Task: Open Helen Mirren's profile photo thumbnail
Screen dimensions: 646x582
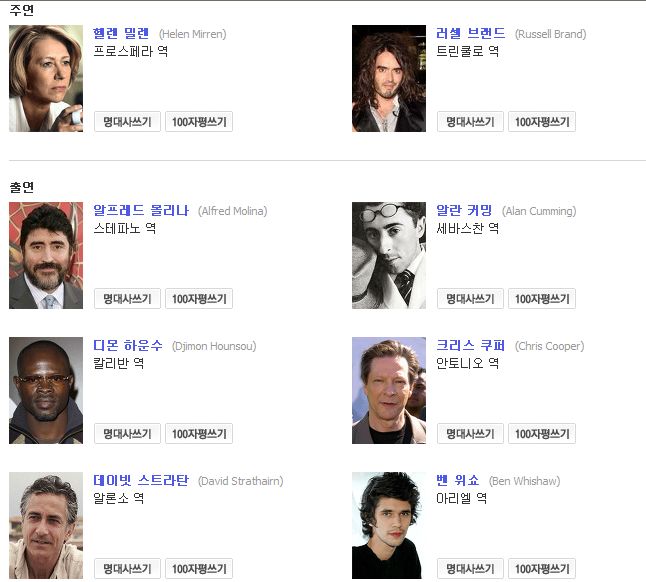Action: [x=46, y=78]
